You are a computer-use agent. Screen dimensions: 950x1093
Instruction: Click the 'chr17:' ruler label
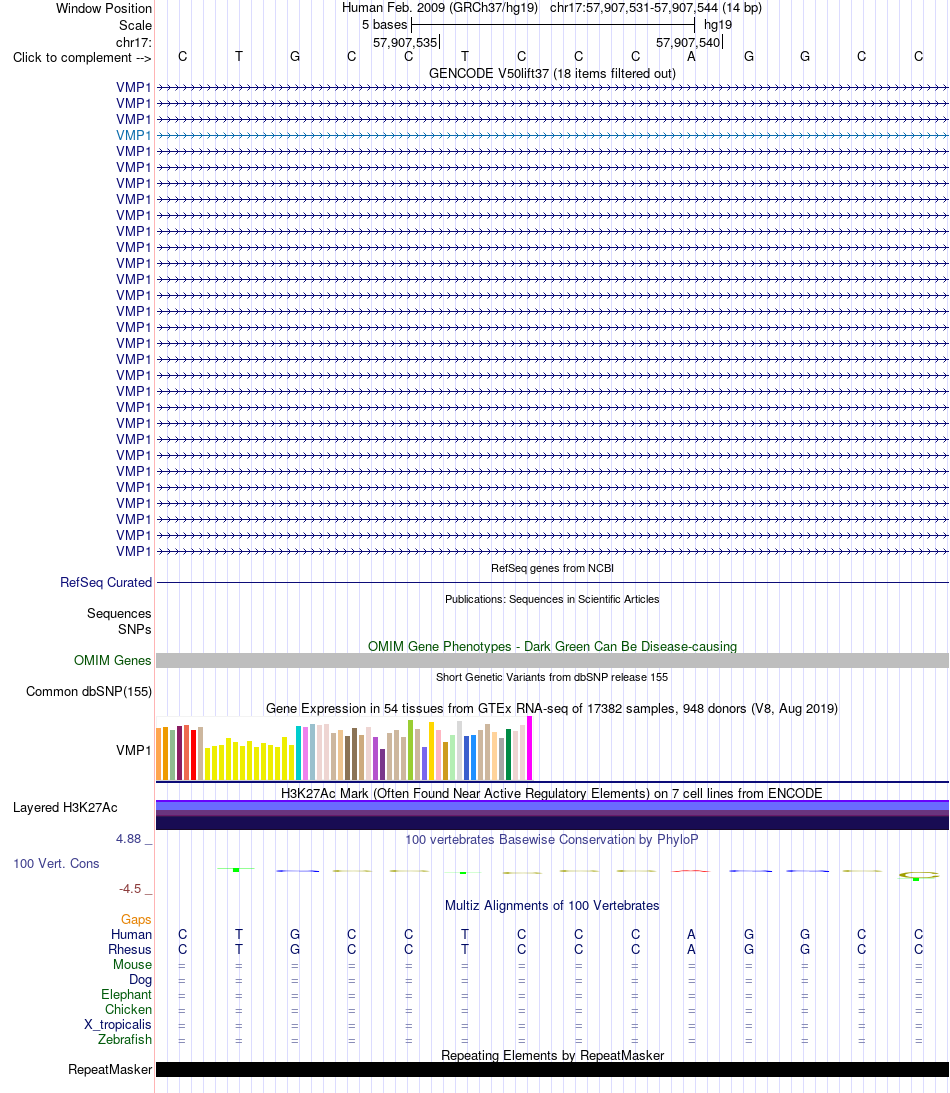click(134, 43)
